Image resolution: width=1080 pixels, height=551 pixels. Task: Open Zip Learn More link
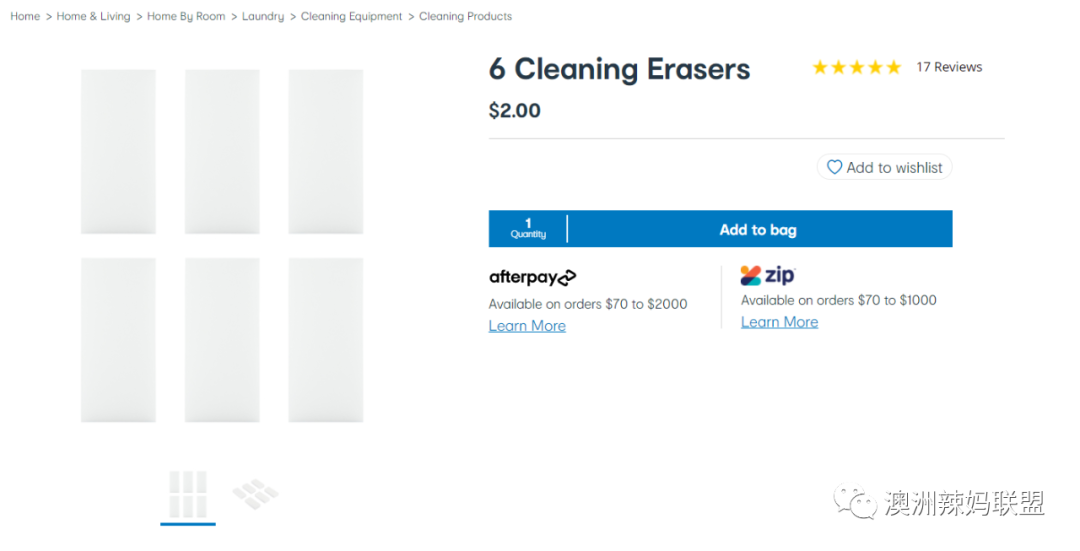pos(779,322)
